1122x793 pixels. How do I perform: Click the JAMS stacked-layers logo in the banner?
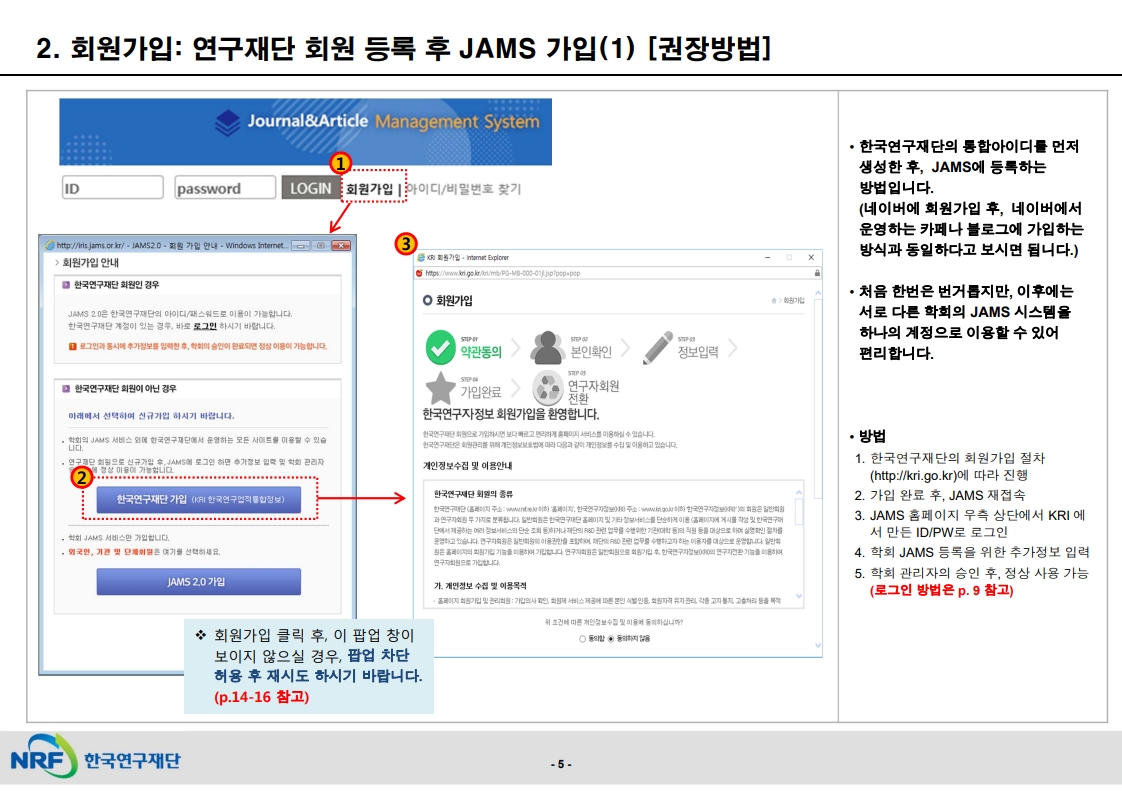[x=228, y=122]
